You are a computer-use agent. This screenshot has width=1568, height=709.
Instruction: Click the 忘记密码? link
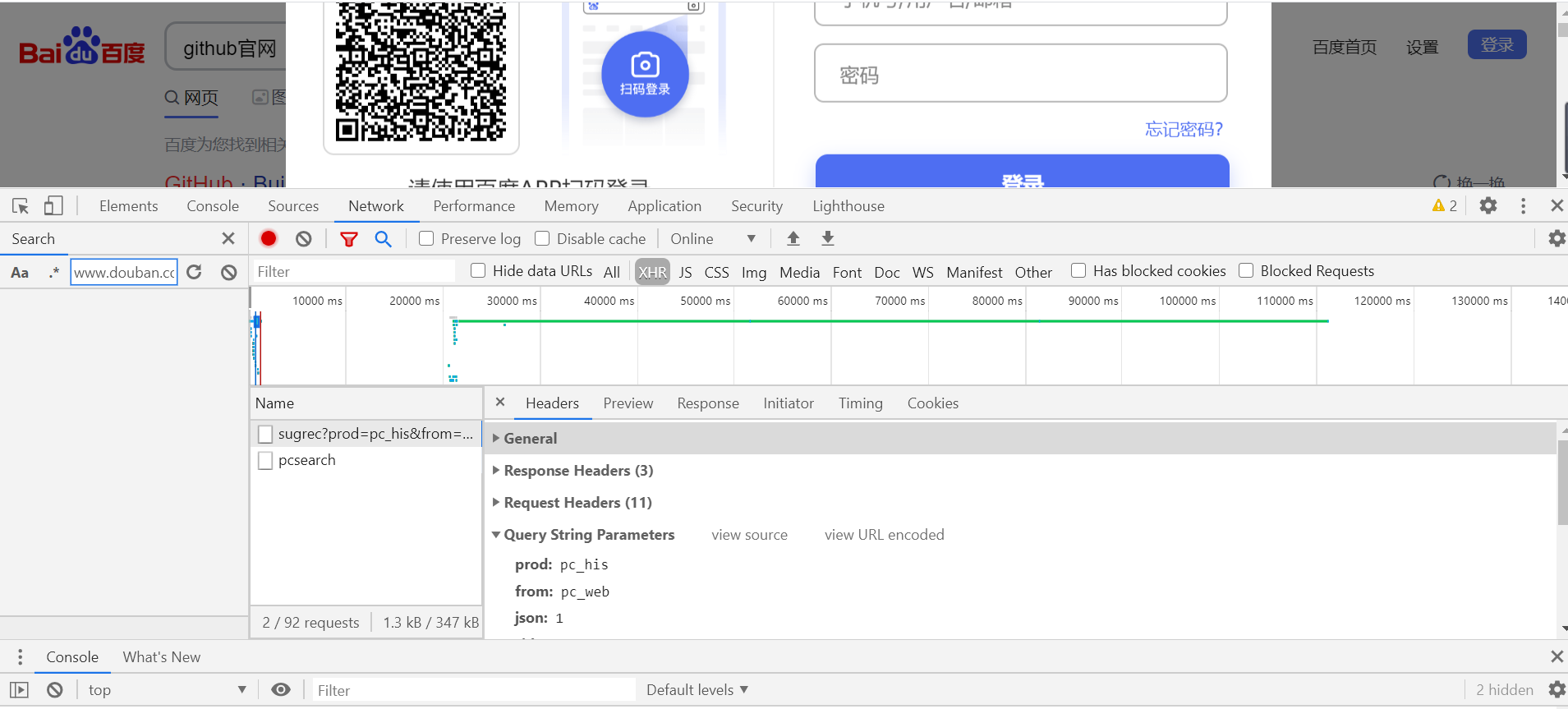point(1184,129)
